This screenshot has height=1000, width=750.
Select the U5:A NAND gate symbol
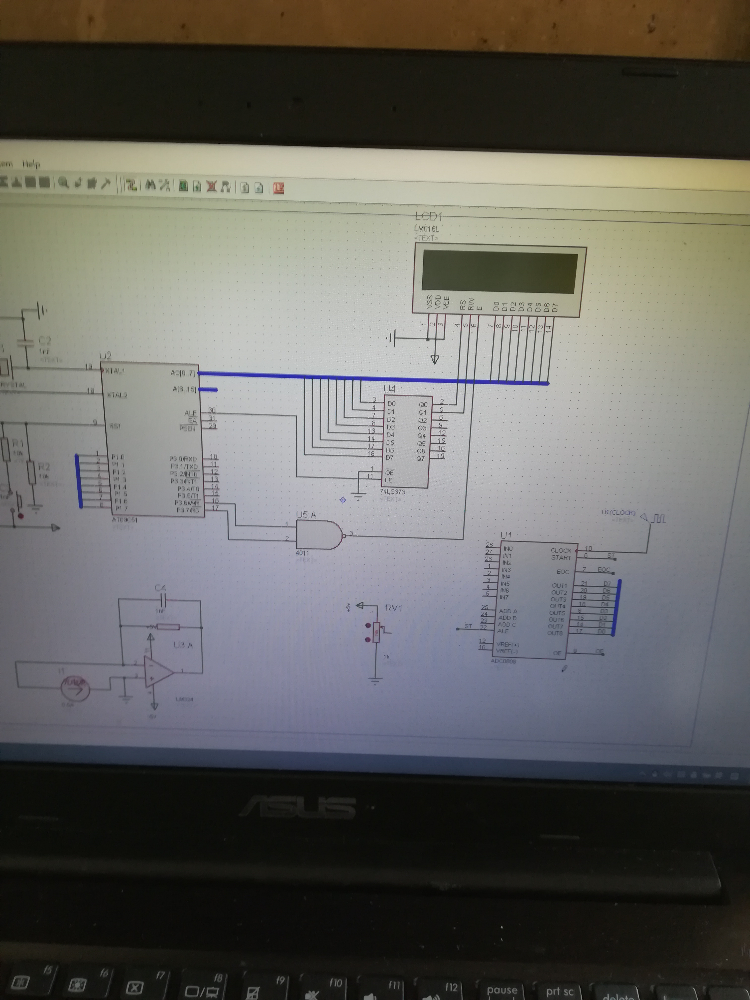tap(319, 534)
